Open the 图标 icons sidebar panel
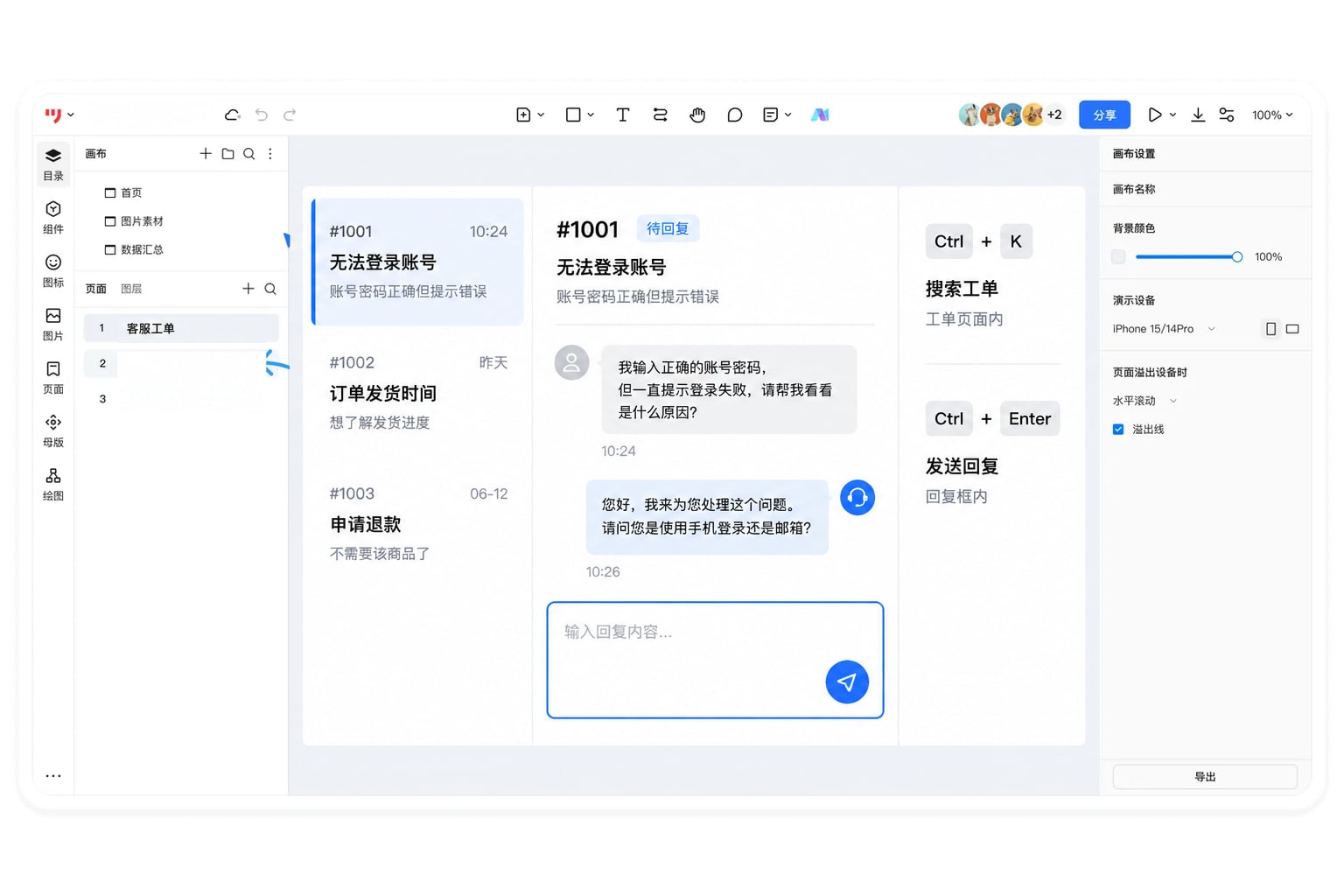This screenshot has height=896, width=1344. point(53,270)
